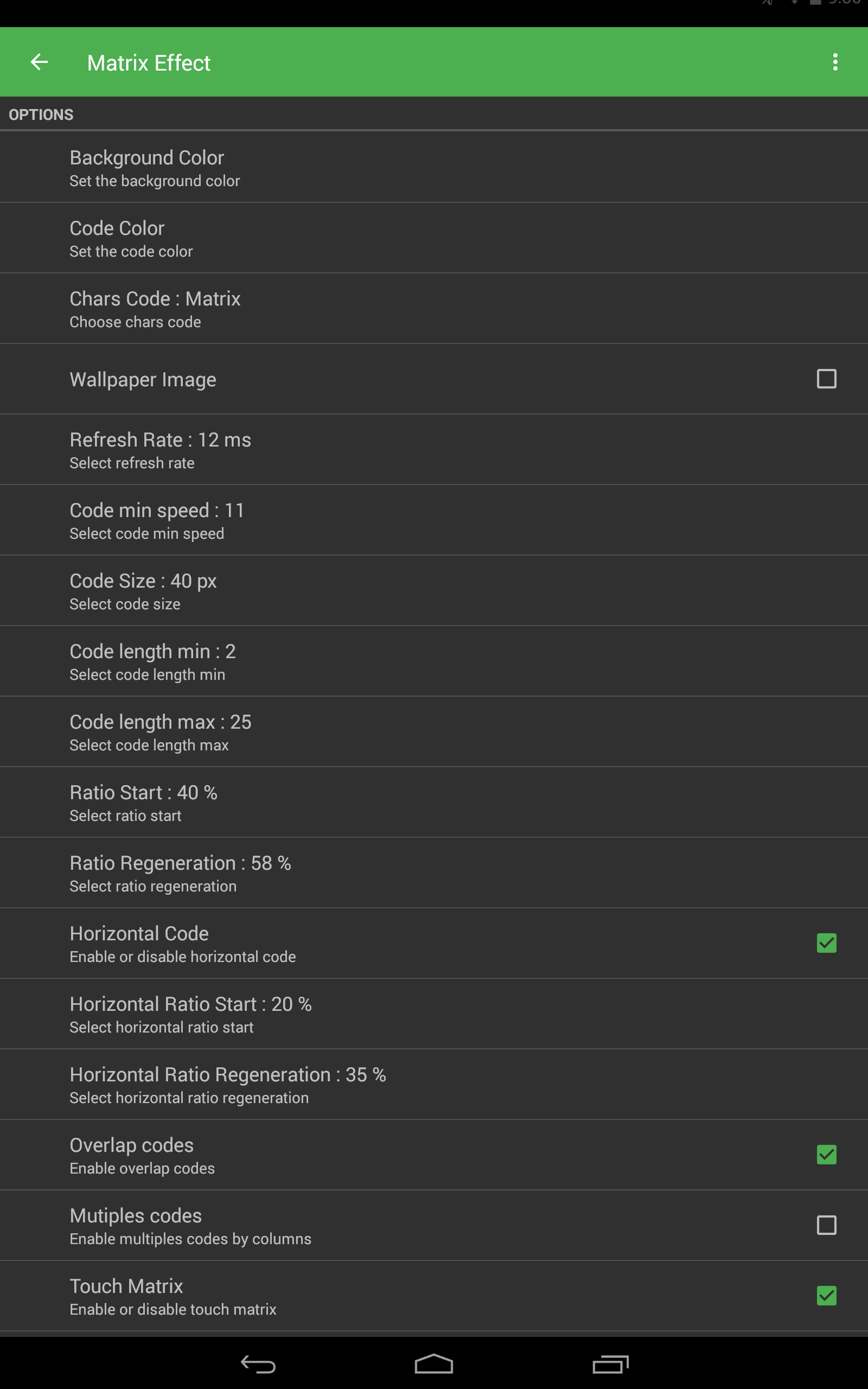Screen dimensions: 868x1389
Task: Tap Android home navigation button
Action: coord(434,1363)
